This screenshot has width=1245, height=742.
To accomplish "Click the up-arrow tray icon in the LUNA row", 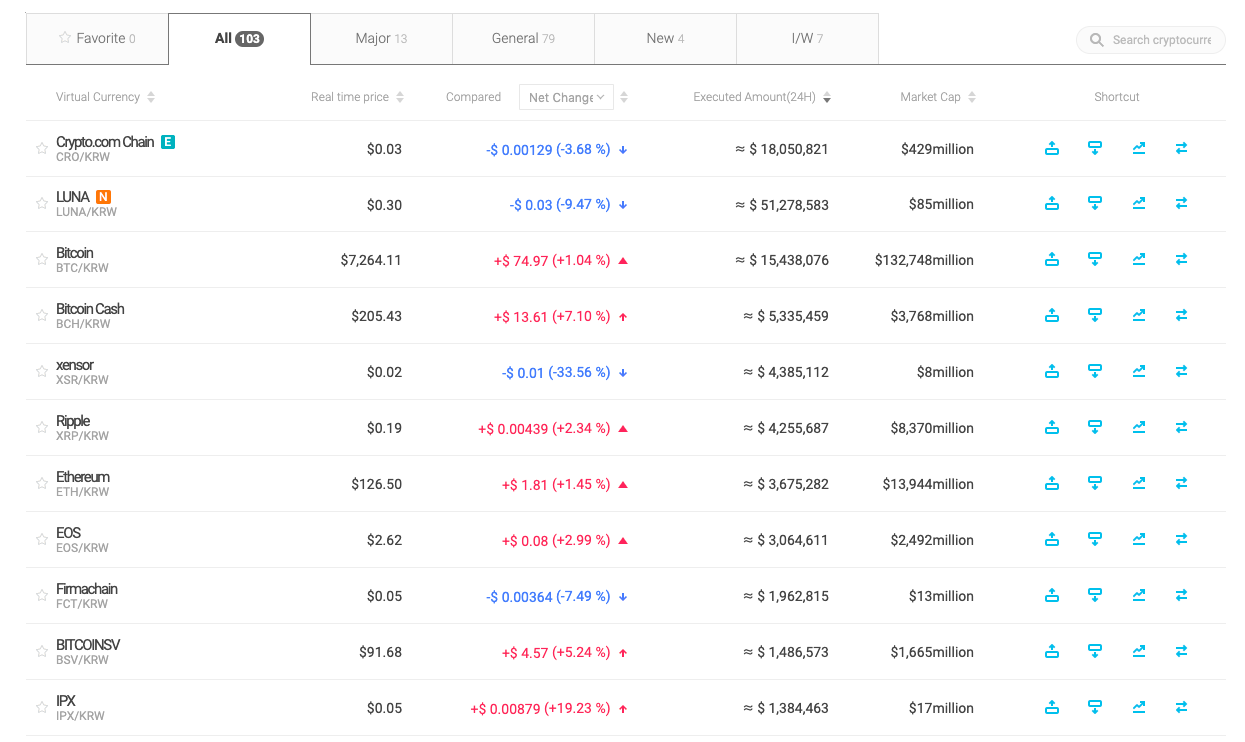I will 1052,203.
